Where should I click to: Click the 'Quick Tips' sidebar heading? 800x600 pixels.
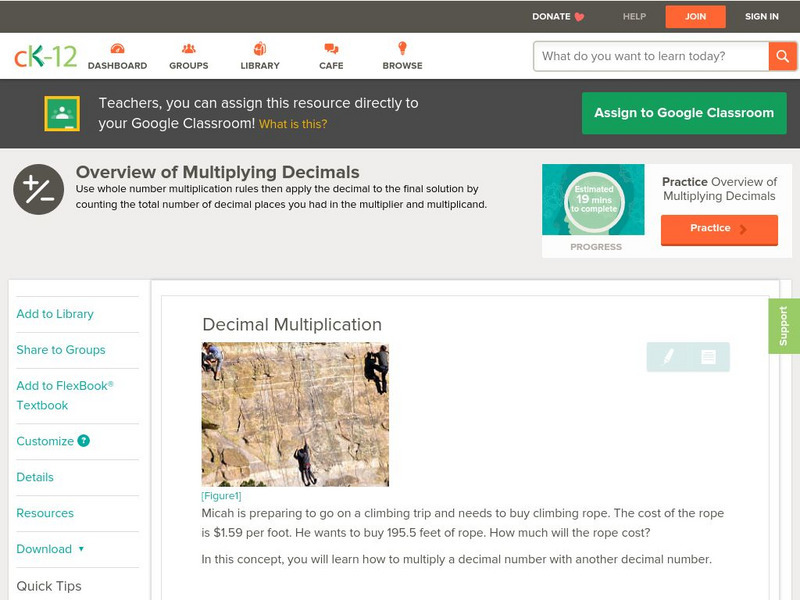(x=49, y=586)
